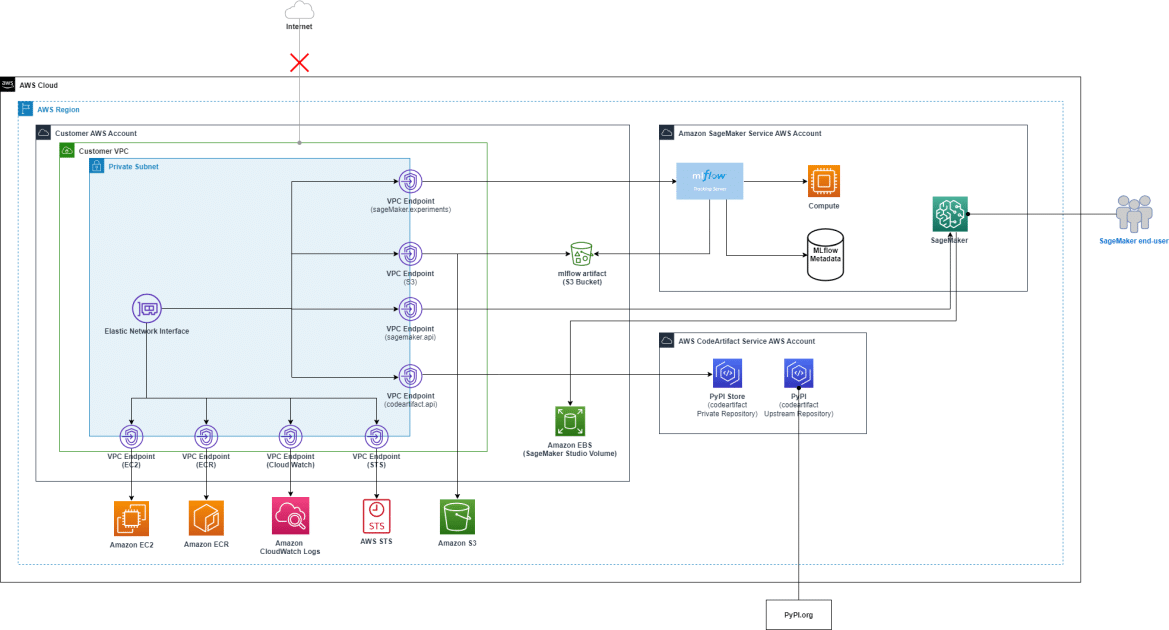The height and width of the screenshot is (630, 1169).
Task: Click the mlflow artifact S3 Bucket icon
Action: click(581, 253)
